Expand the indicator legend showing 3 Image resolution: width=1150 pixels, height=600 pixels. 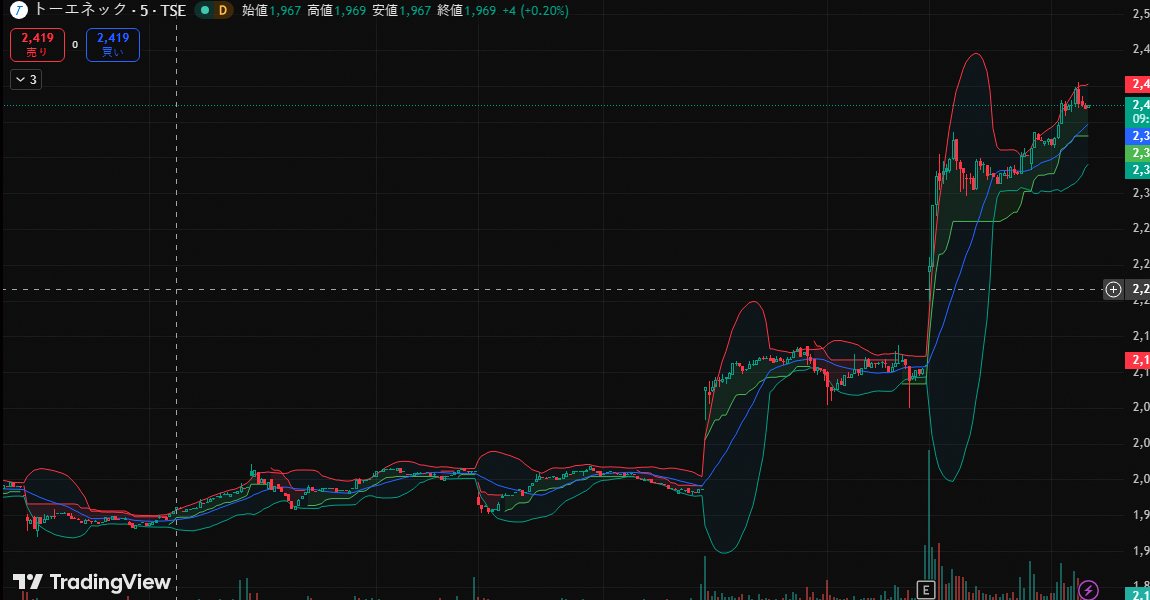click(x=26, y=79)
